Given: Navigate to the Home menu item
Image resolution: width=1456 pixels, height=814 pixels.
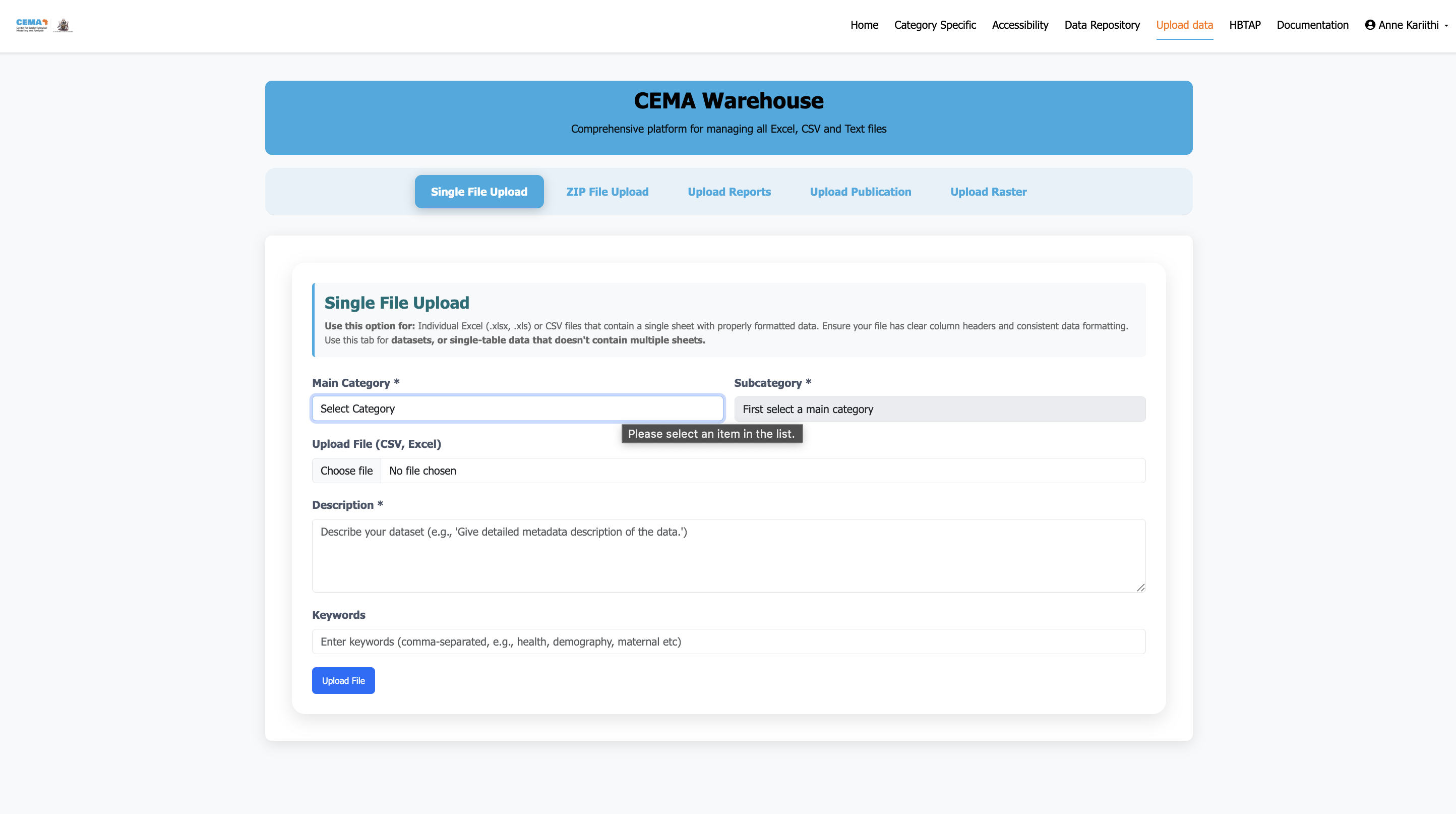Looking at the screenshot, I should coord(864,25).
